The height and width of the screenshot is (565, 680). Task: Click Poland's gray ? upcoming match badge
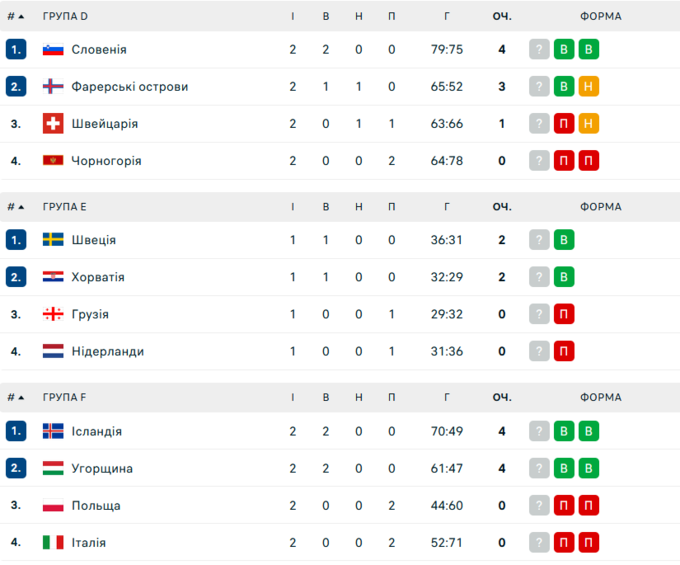(539, 505)
